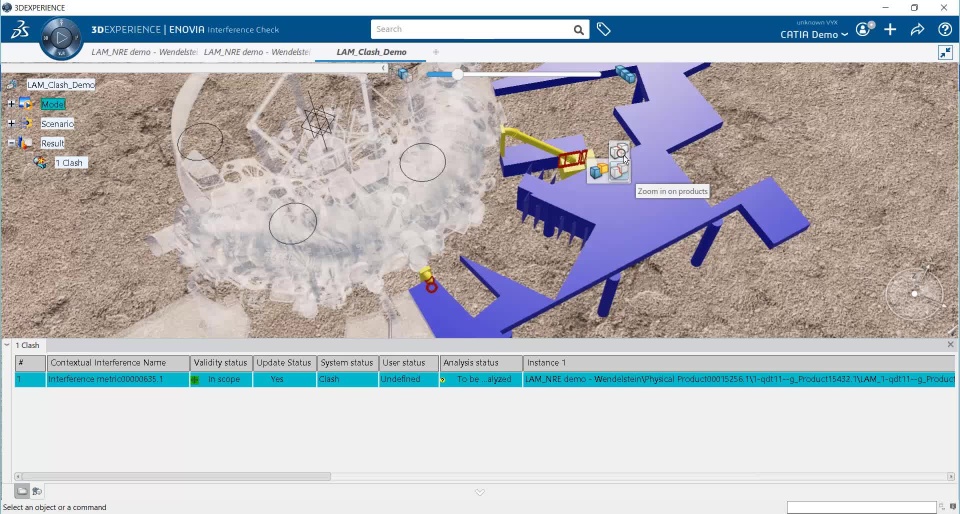Screen dimensions: 960x514
Task: Expand the Model tree node
Action: [x=11, y=104]
